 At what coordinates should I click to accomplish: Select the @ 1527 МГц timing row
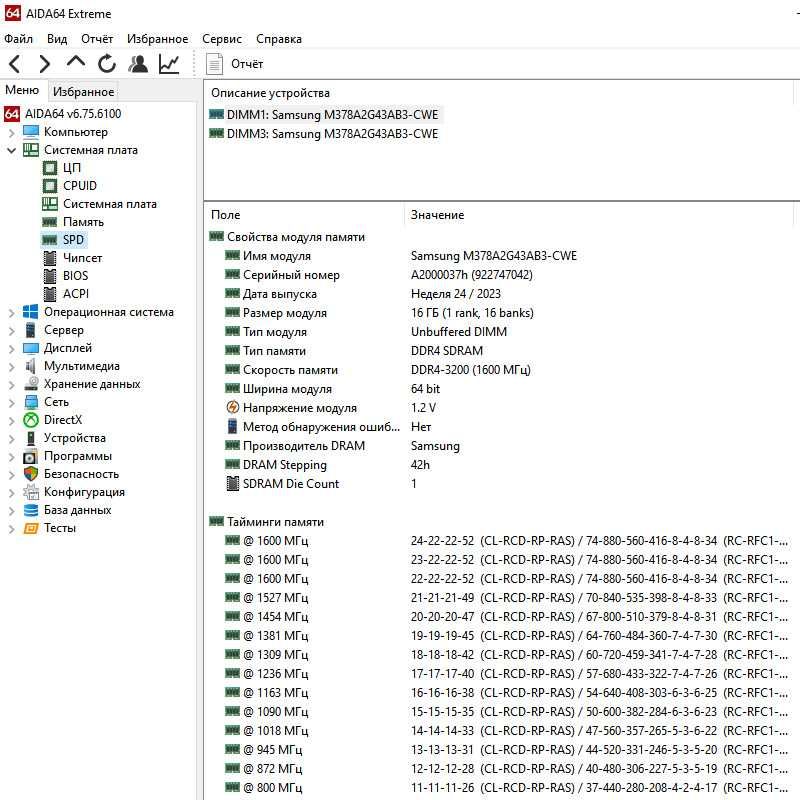(500, 597)
